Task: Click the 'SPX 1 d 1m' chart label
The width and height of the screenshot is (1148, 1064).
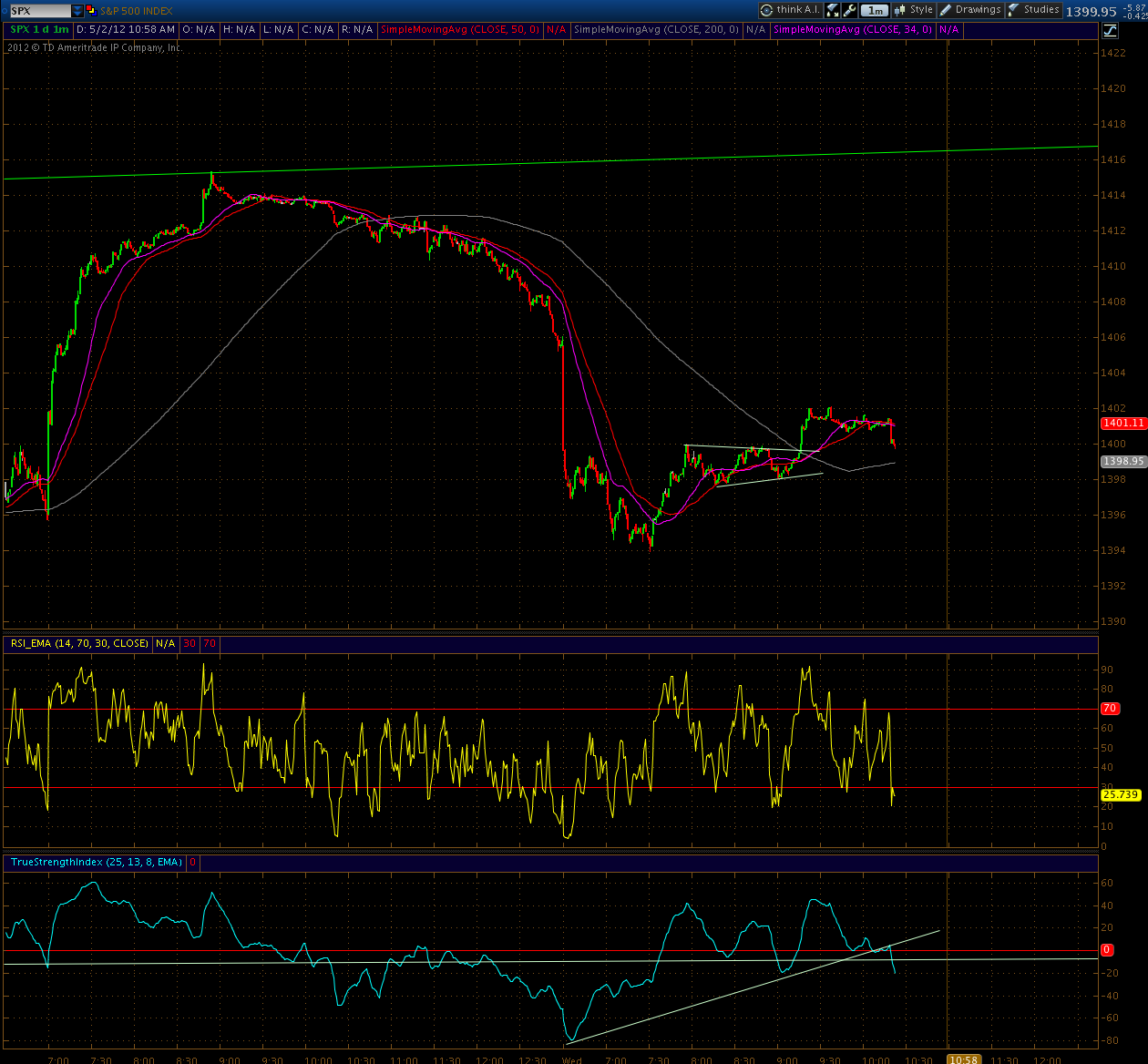Action: coord(39,30)
